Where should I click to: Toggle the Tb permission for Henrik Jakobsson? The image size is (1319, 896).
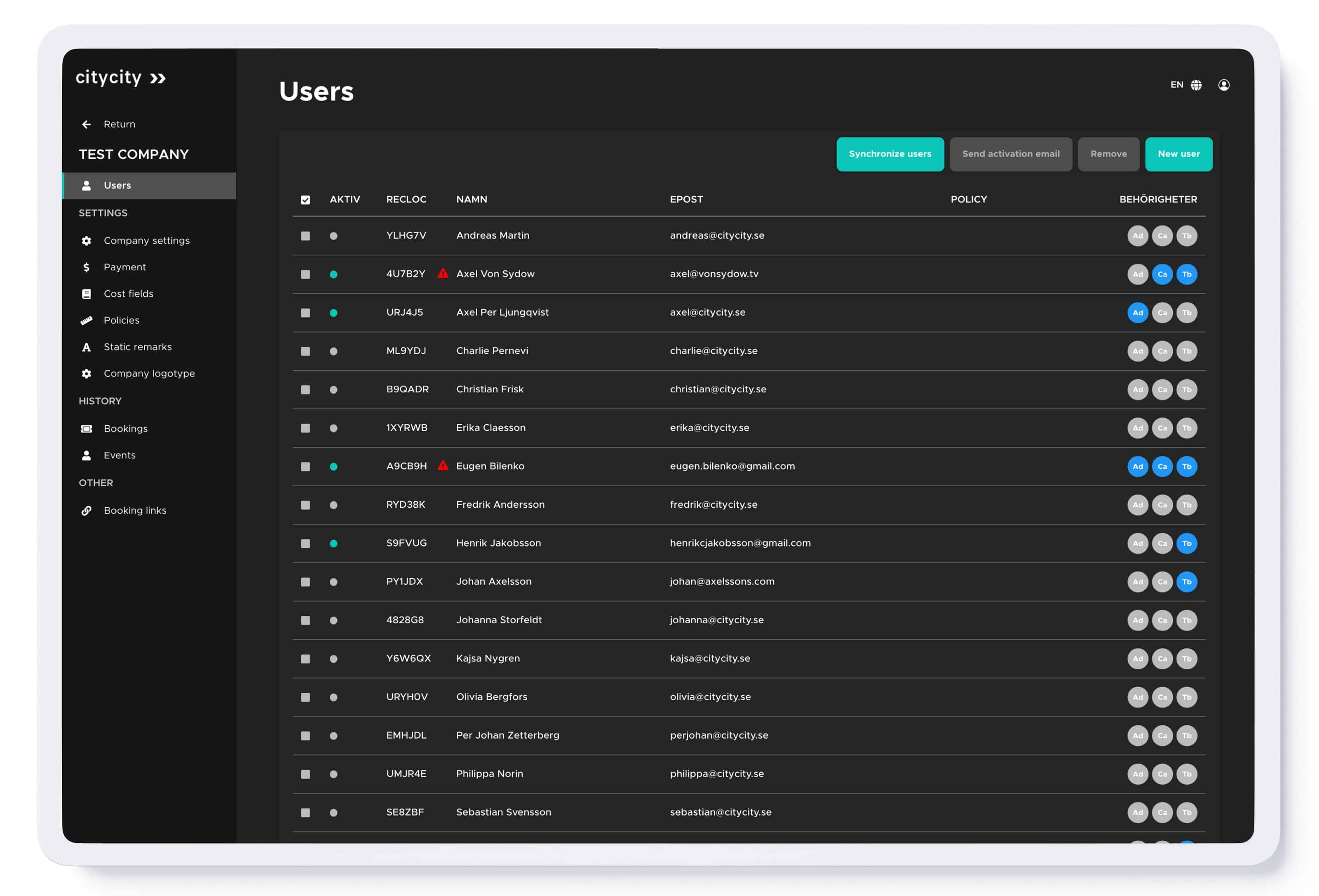pos(1188,543)
